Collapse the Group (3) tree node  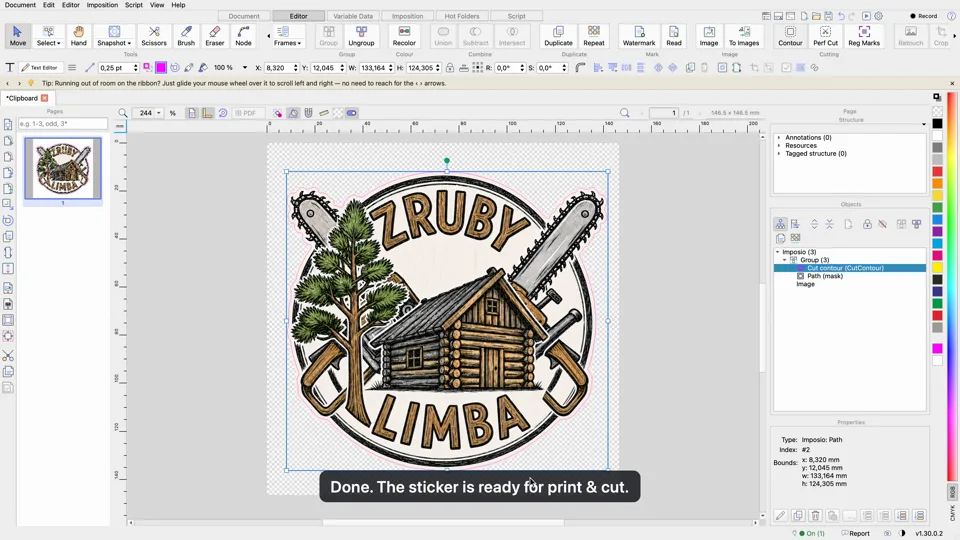(785, 260)
